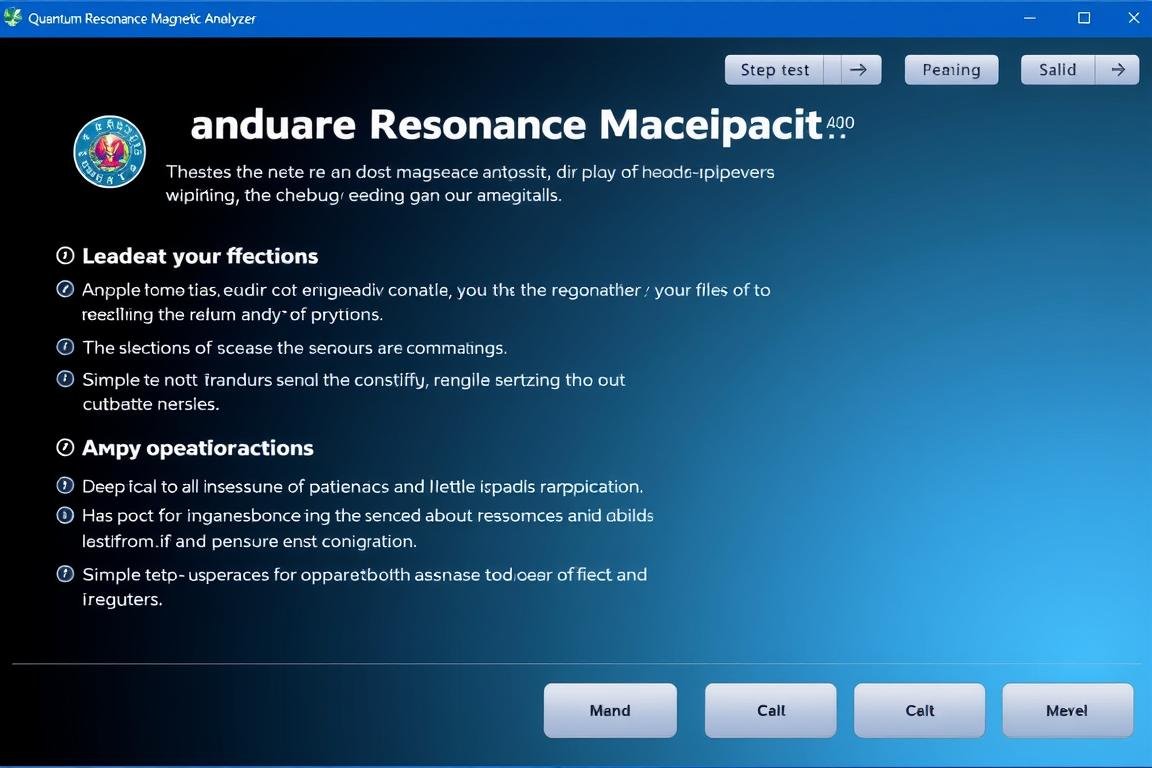This screenshot has height=768, width=1152.
Task: Click the circle icon beside "Ampy opeatioractions"
Action: pyautogui.click(x=66, y=448)
